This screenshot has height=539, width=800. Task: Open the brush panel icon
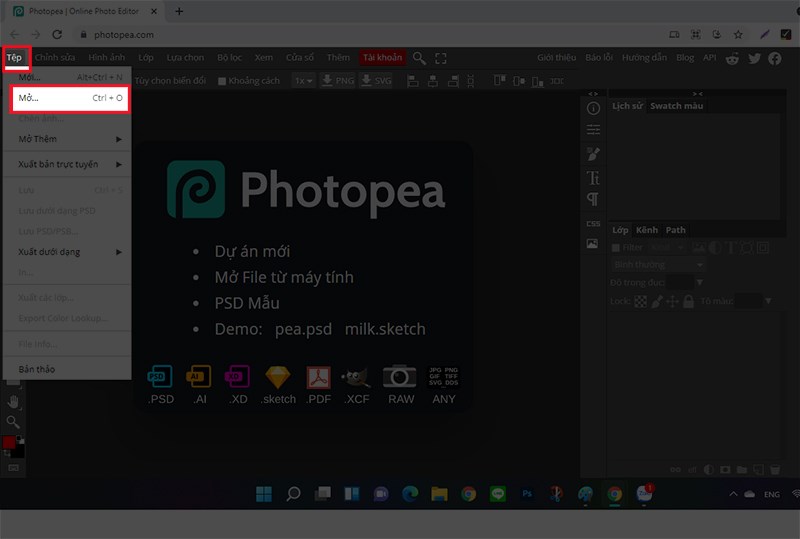point(593,154)
